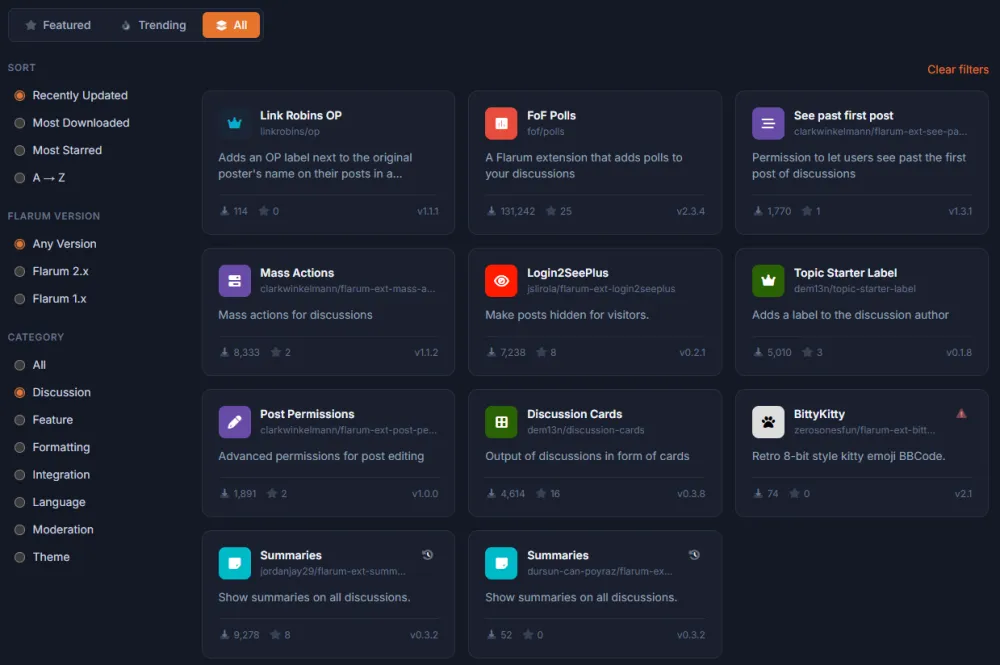Click the Link Robins OP crown icon
The image size is (1000, 665).
click(234, 123)
